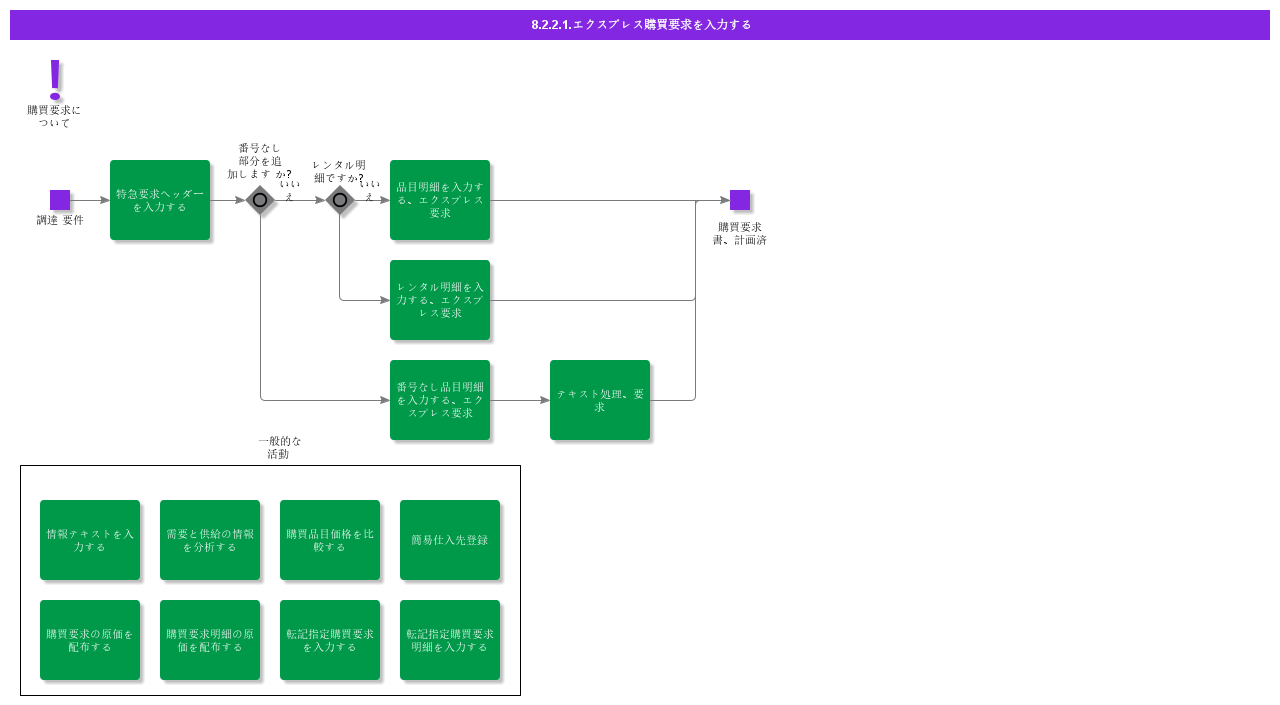This screenshot has width=1280, height=705.
Task: Click the 情報テキストを入力する activity
Action: pyautogui.click(x=90, y=540)
